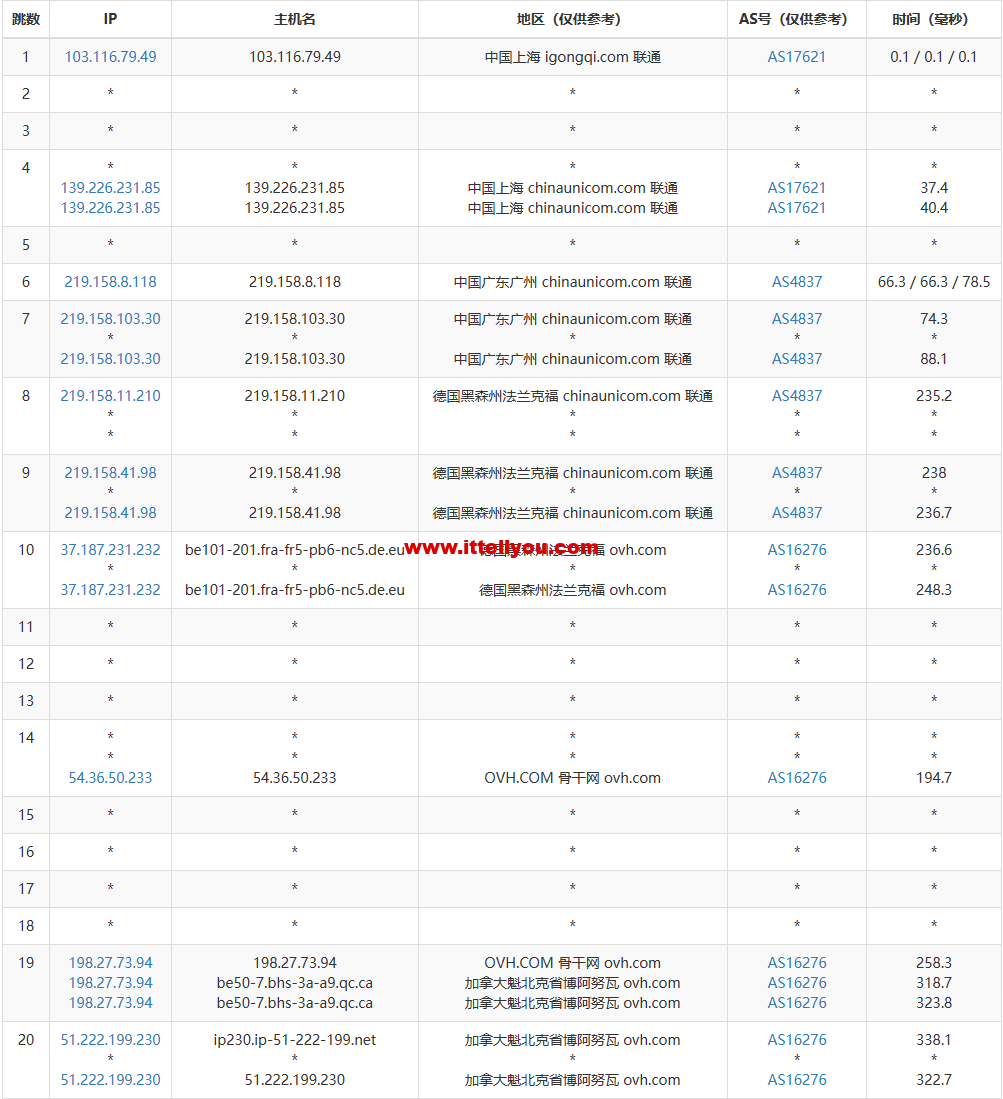1003x1099 pixels.
Task: Click the 跳数 column header
Action: [26, 19]
